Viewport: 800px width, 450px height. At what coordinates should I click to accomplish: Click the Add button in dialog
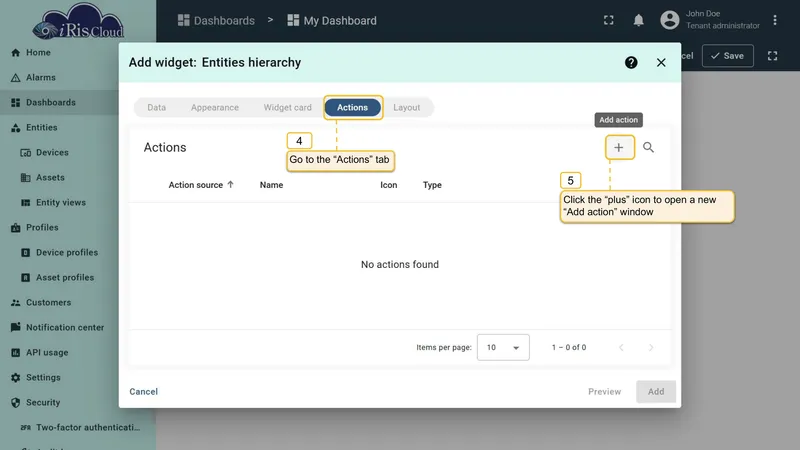(x=656, y=392)
